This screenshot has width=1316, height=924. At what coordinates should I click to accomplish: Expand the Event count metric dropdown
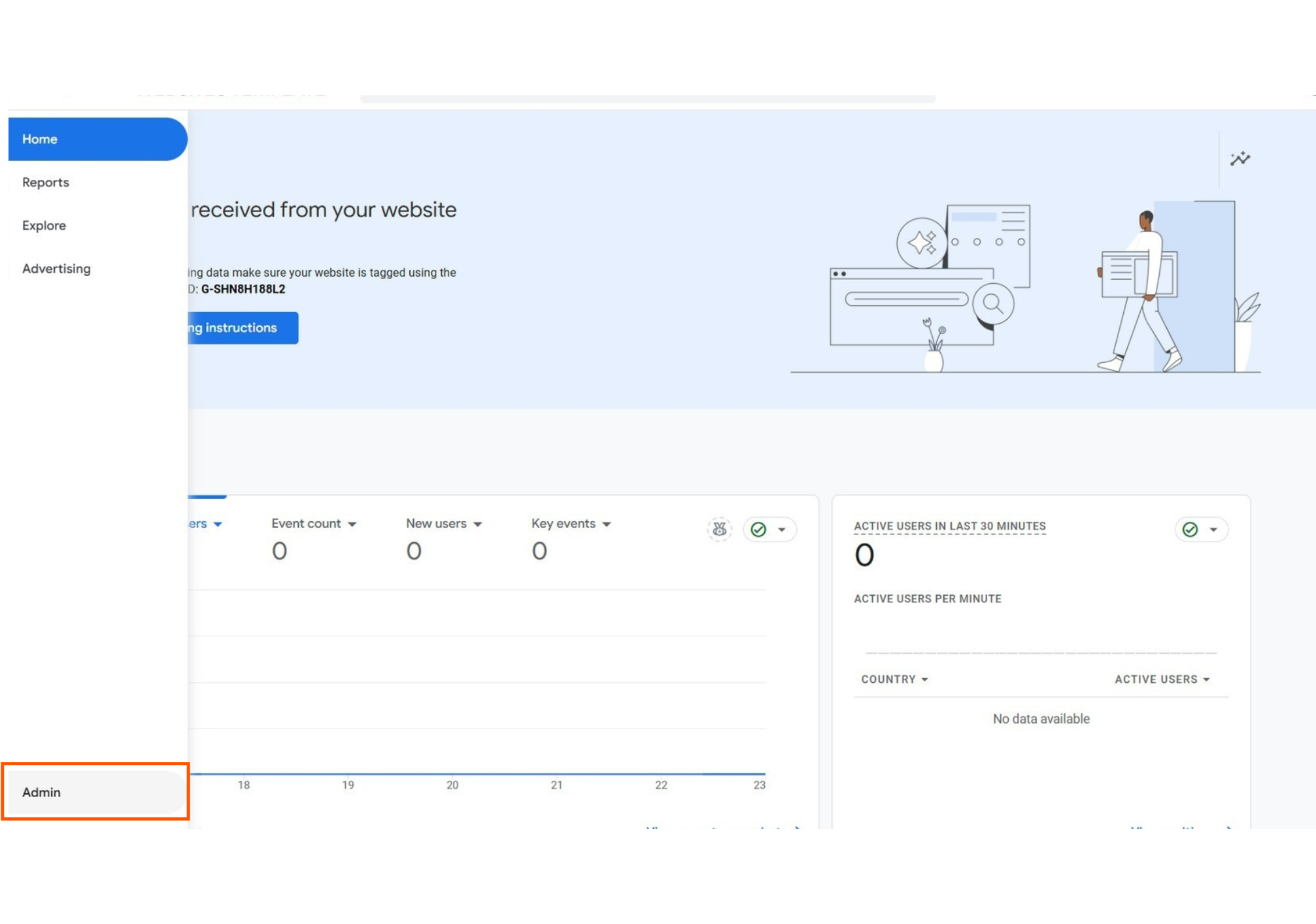click(x=352, y=524)
